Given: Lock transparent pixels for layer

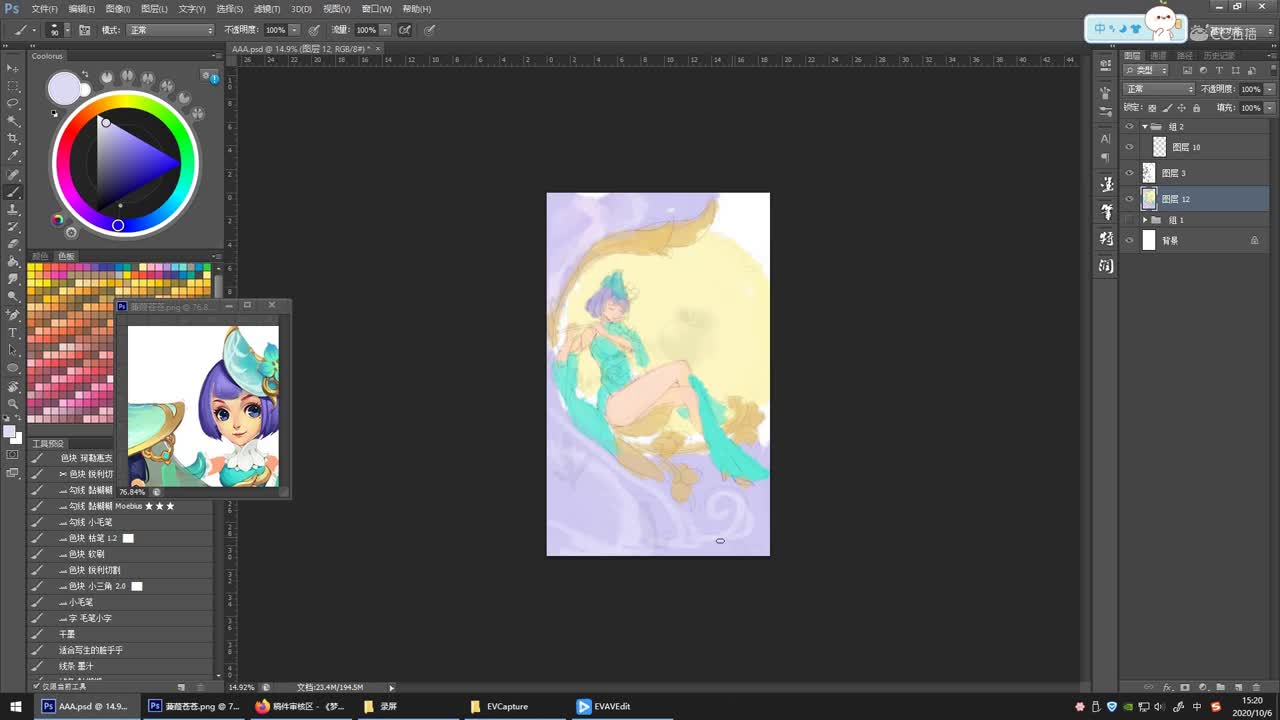Looking at the screenshot, I should [x=1152, y=107].
